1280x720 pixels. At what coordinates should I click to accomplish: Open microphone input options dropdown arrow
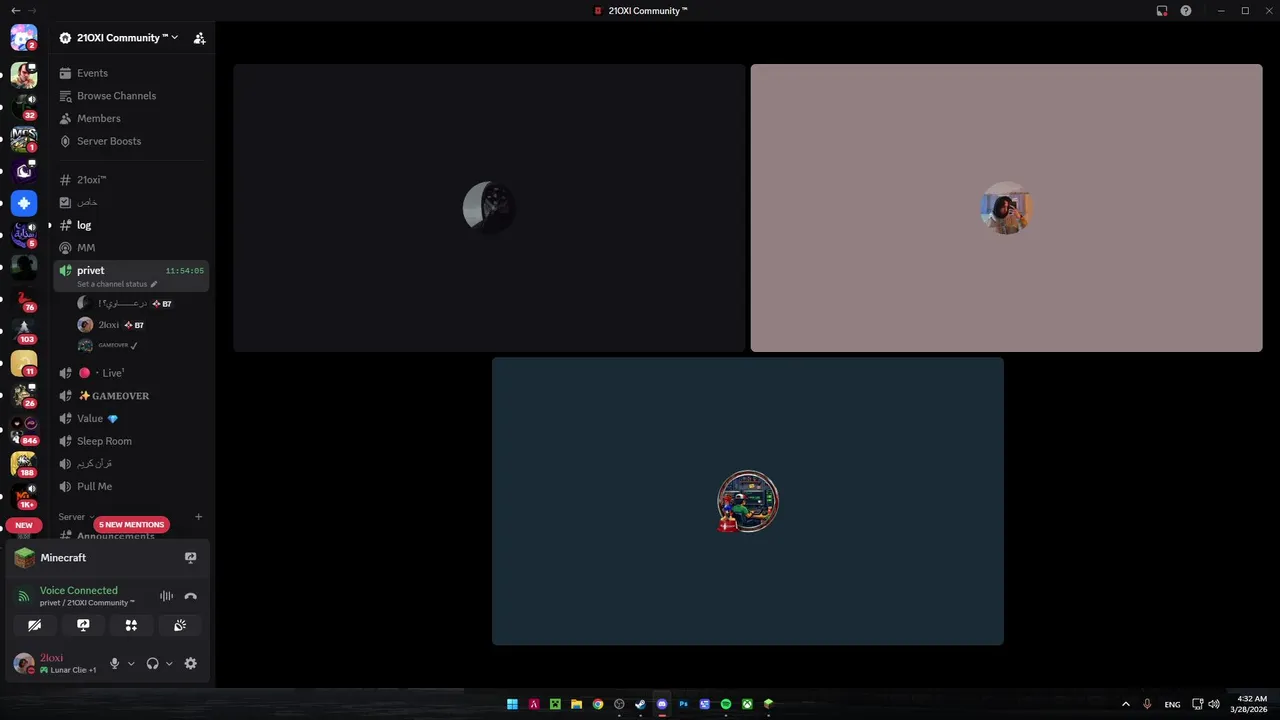tap(131, 664)
